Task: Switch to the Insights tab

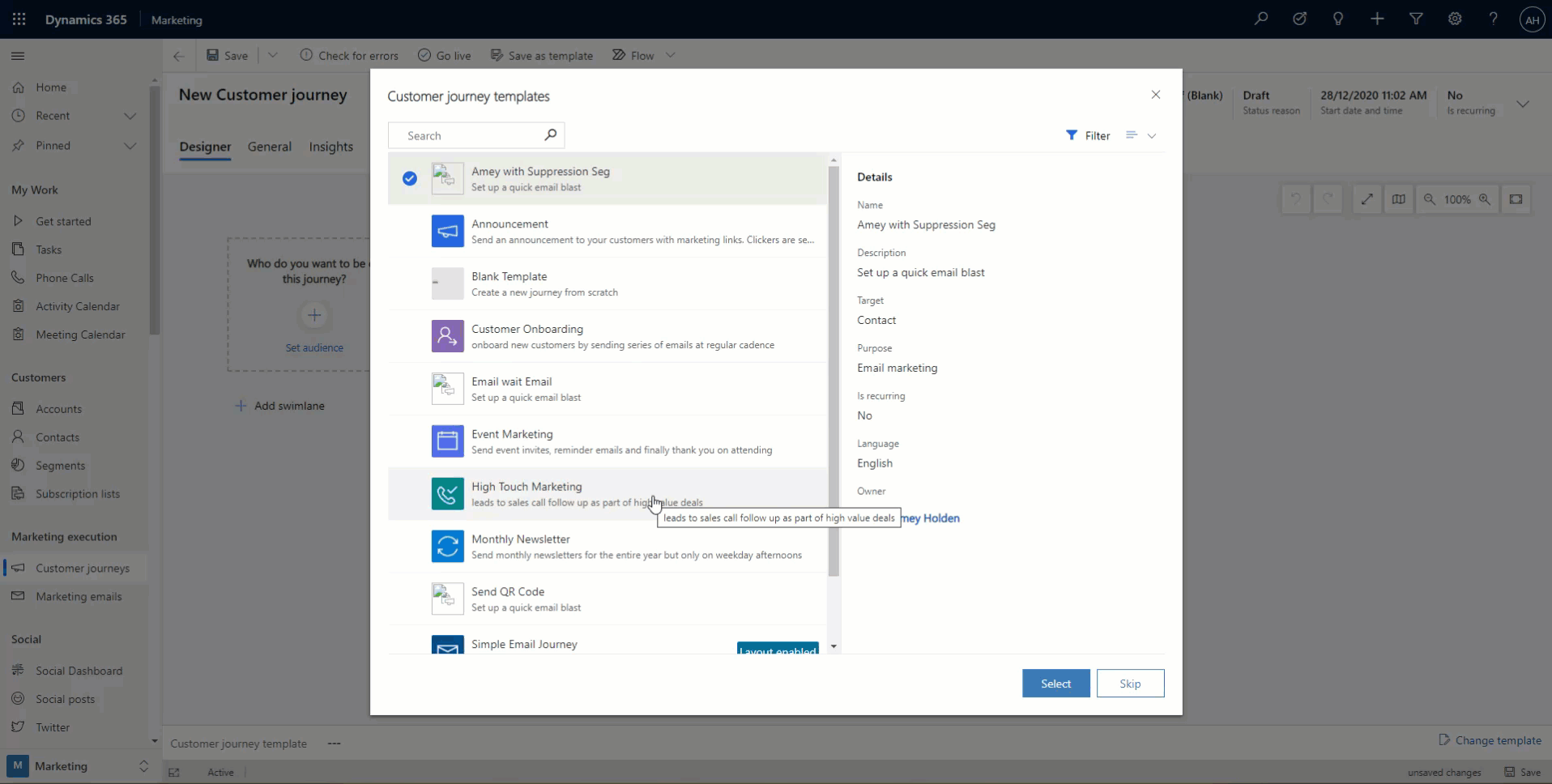Action: coord(330,147)
